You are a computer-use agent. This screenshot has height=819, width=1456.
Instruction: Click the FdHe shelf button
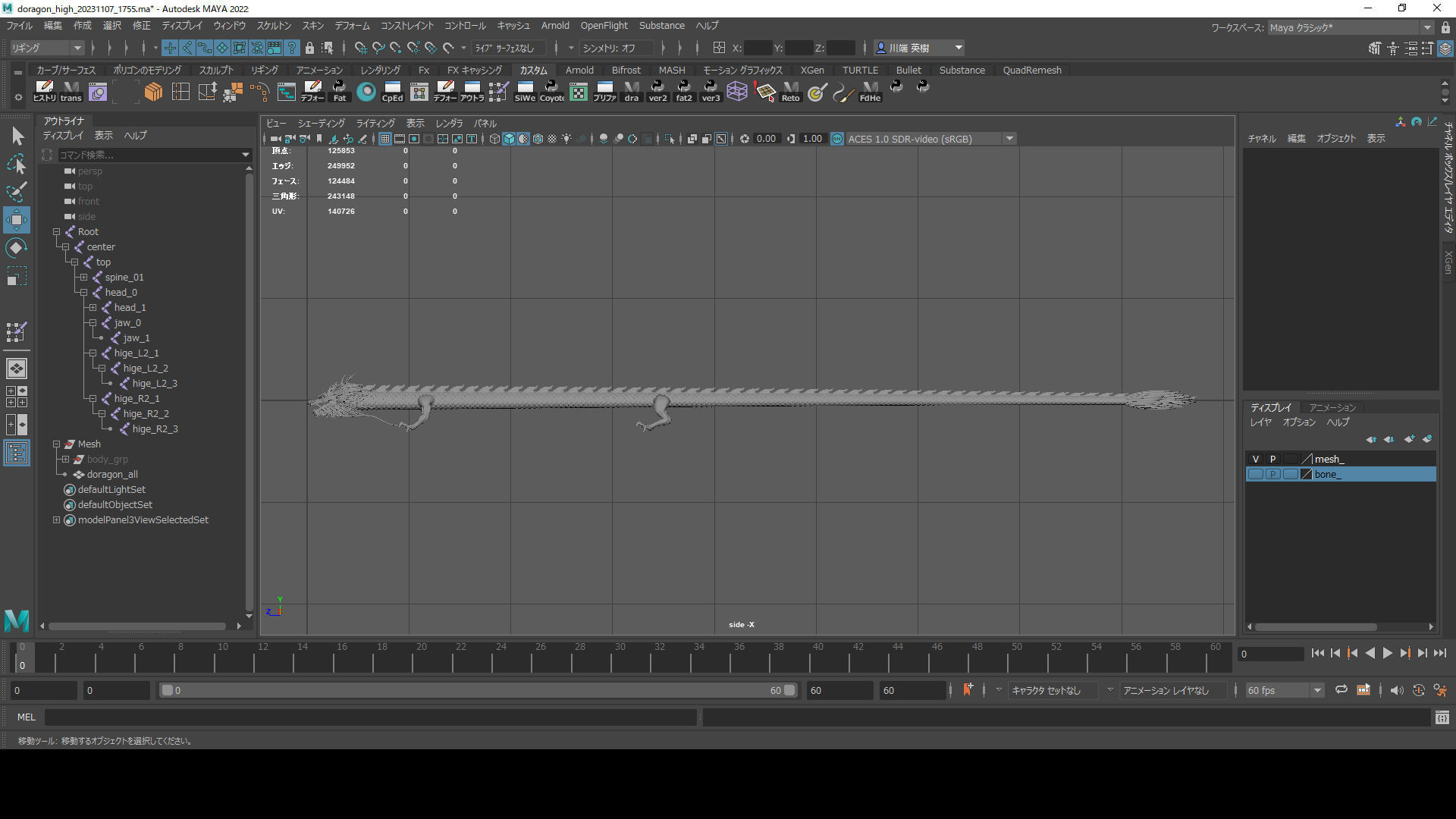(870, 92)
